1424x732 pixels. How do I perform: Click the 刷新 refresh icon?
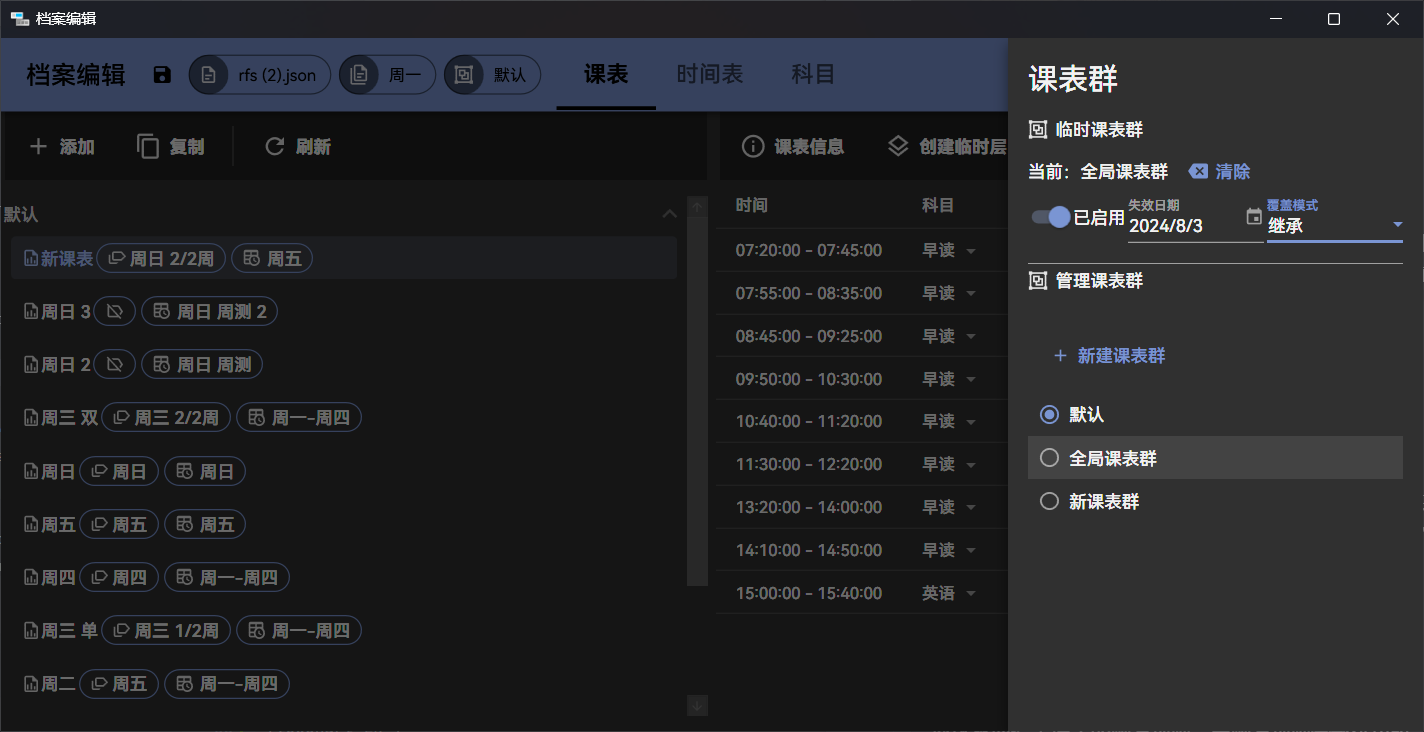click(274, 147)
